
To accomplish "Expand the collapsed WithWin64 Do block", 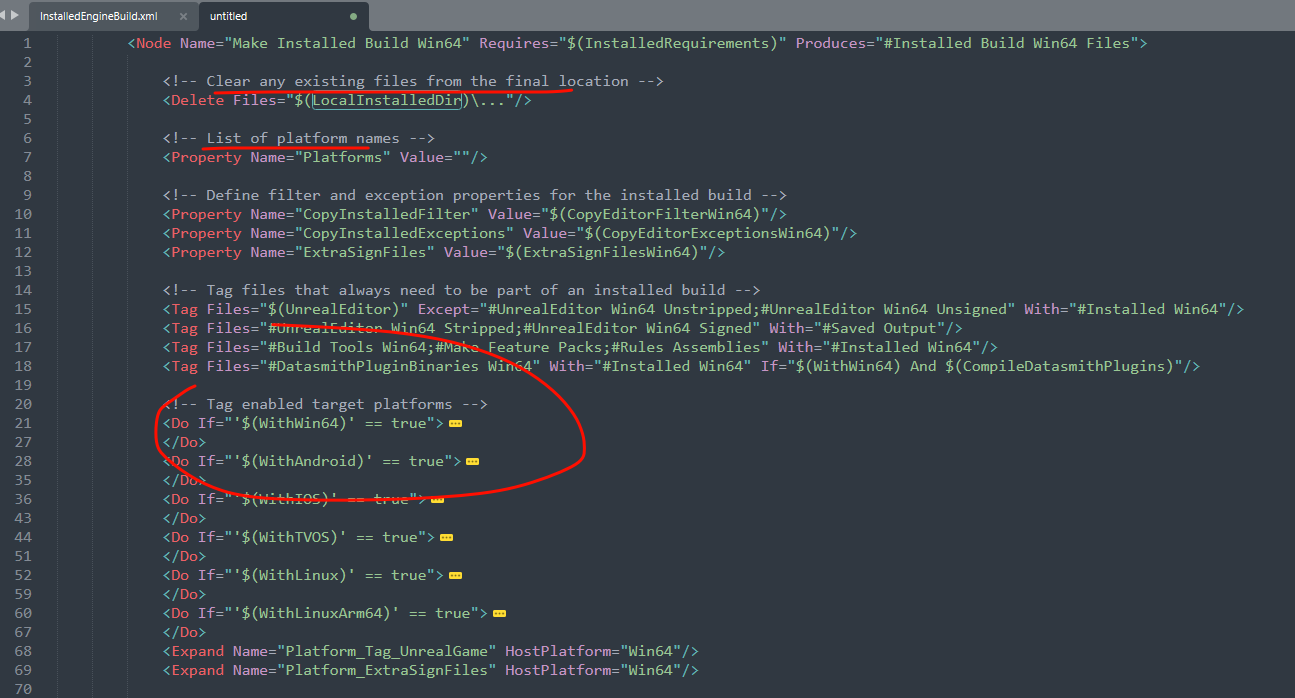I will [455, 423].
